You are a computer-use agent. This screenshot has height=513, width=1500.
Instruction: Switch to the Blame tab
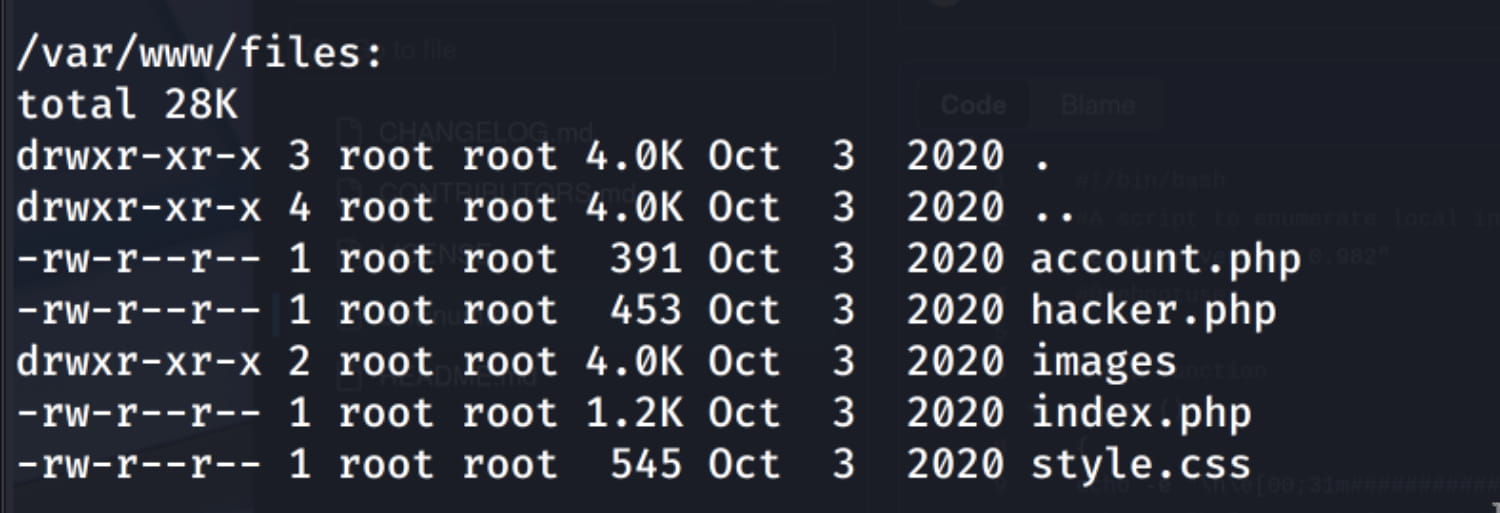pyautogui.click(x=1097, y=105)
